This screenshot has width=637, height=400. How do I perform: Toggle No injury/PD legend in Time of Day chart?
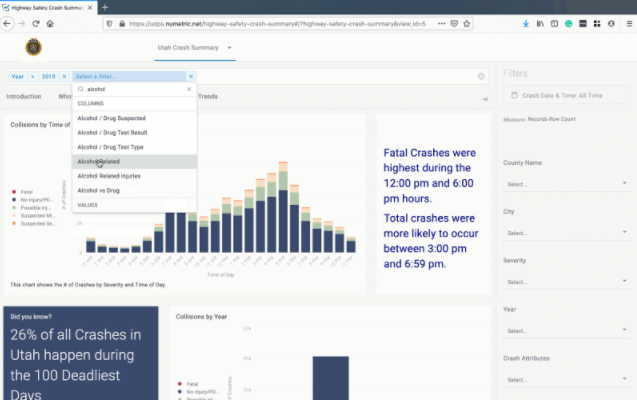click(x=32, y=200)
